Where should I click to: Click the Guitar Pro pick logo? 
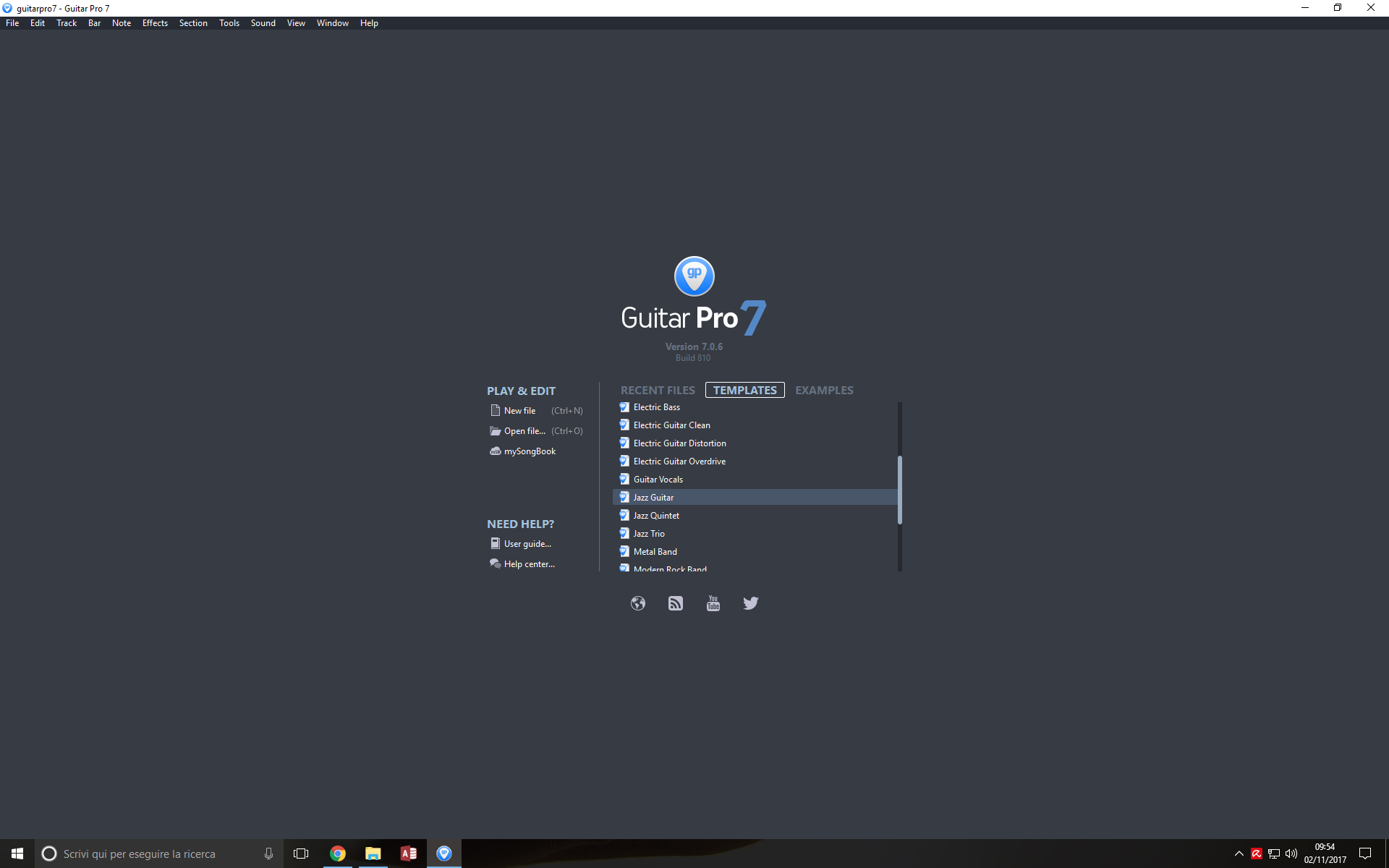(x=694, y=276)
